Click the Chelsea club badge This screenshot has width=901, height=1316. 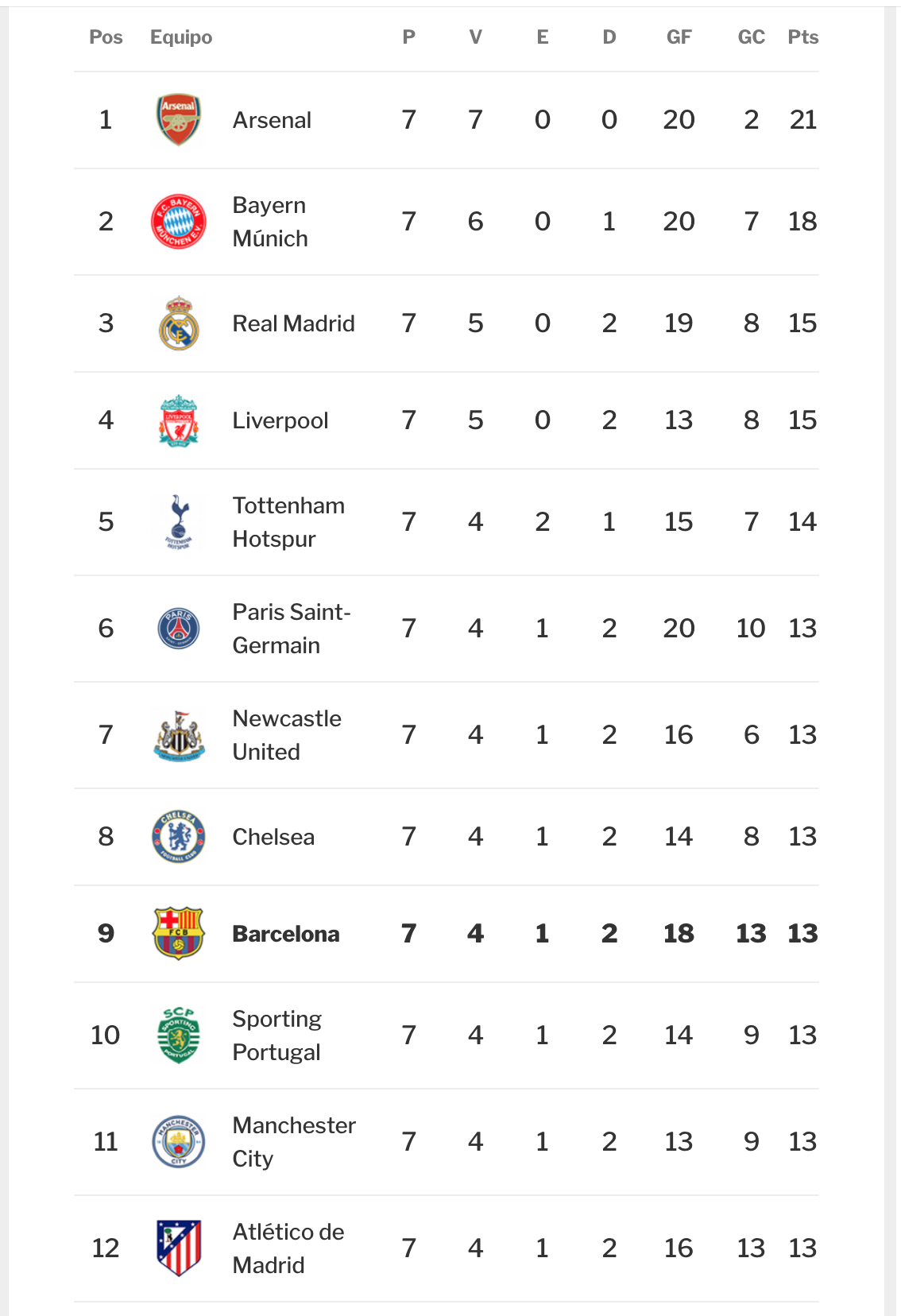pos(179,837)
